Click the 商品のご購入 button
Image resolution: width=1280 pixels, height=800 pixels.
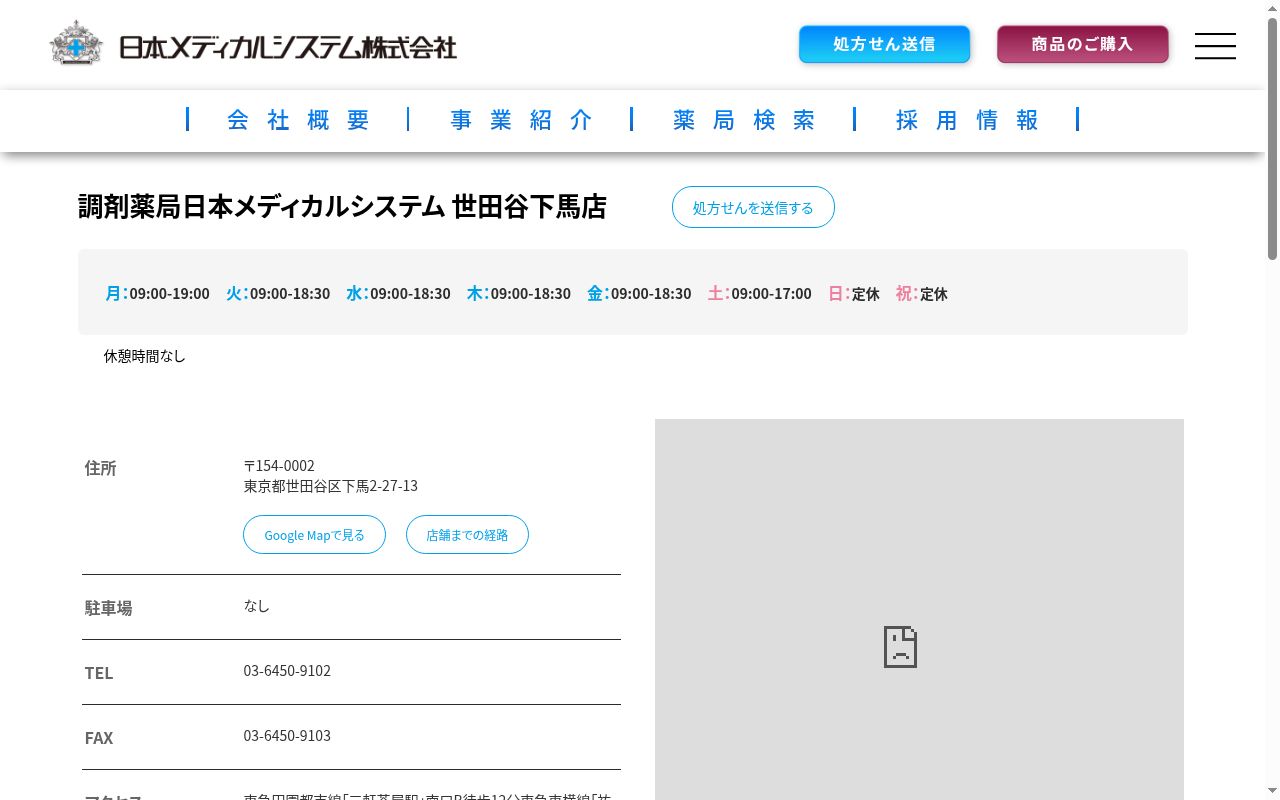pyautogui.click(x=1082, y=44)
